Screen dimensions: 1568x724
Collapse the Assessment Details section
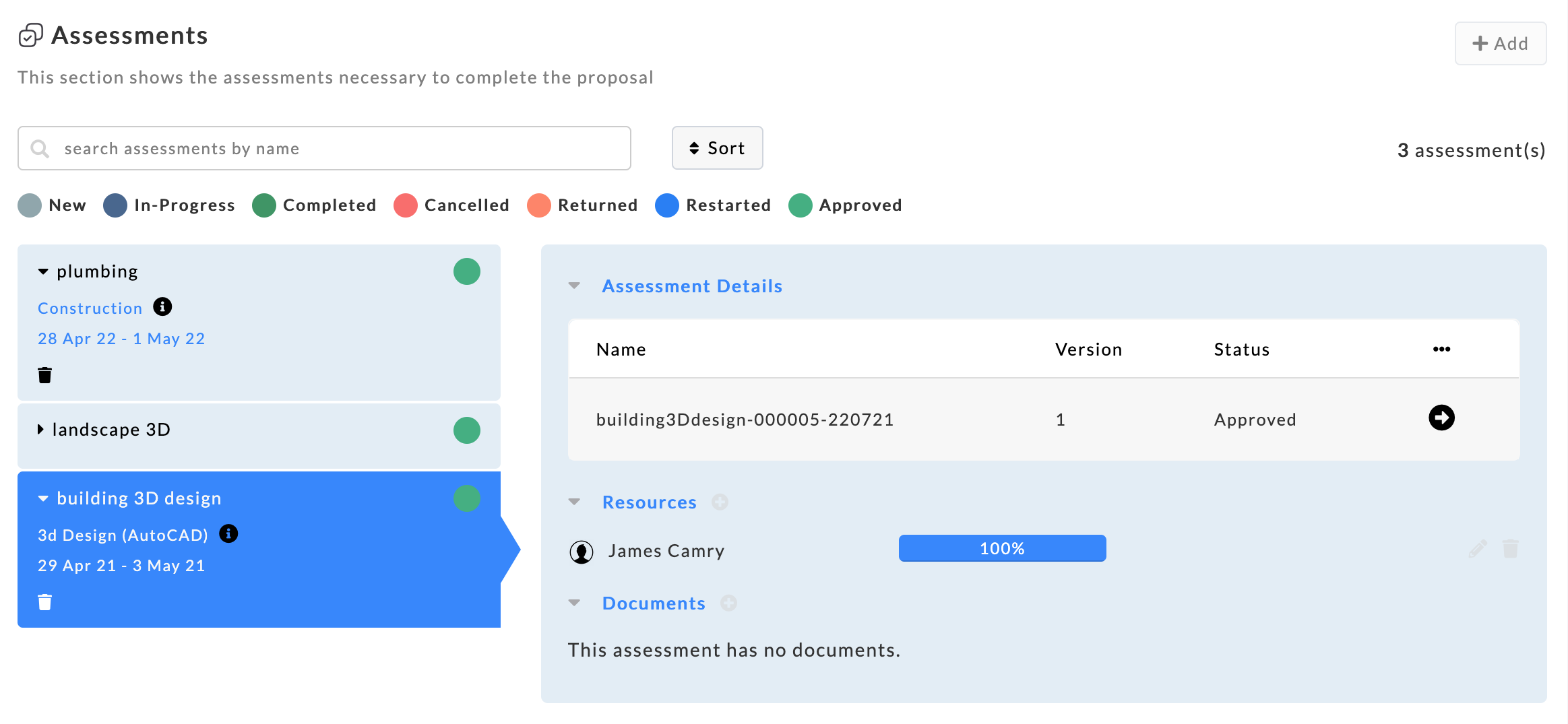(574, 286)
